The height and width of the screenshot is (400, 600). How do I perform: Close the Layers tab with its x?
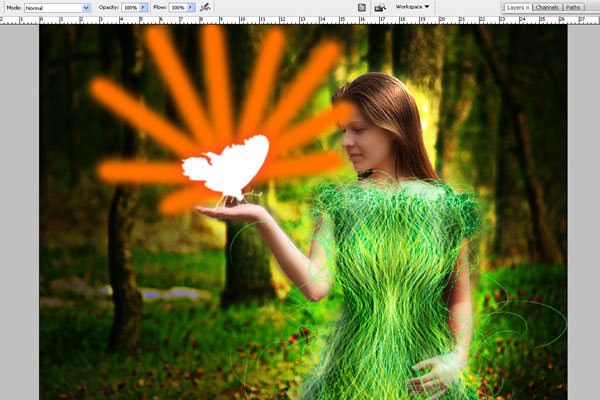[527, 7]
